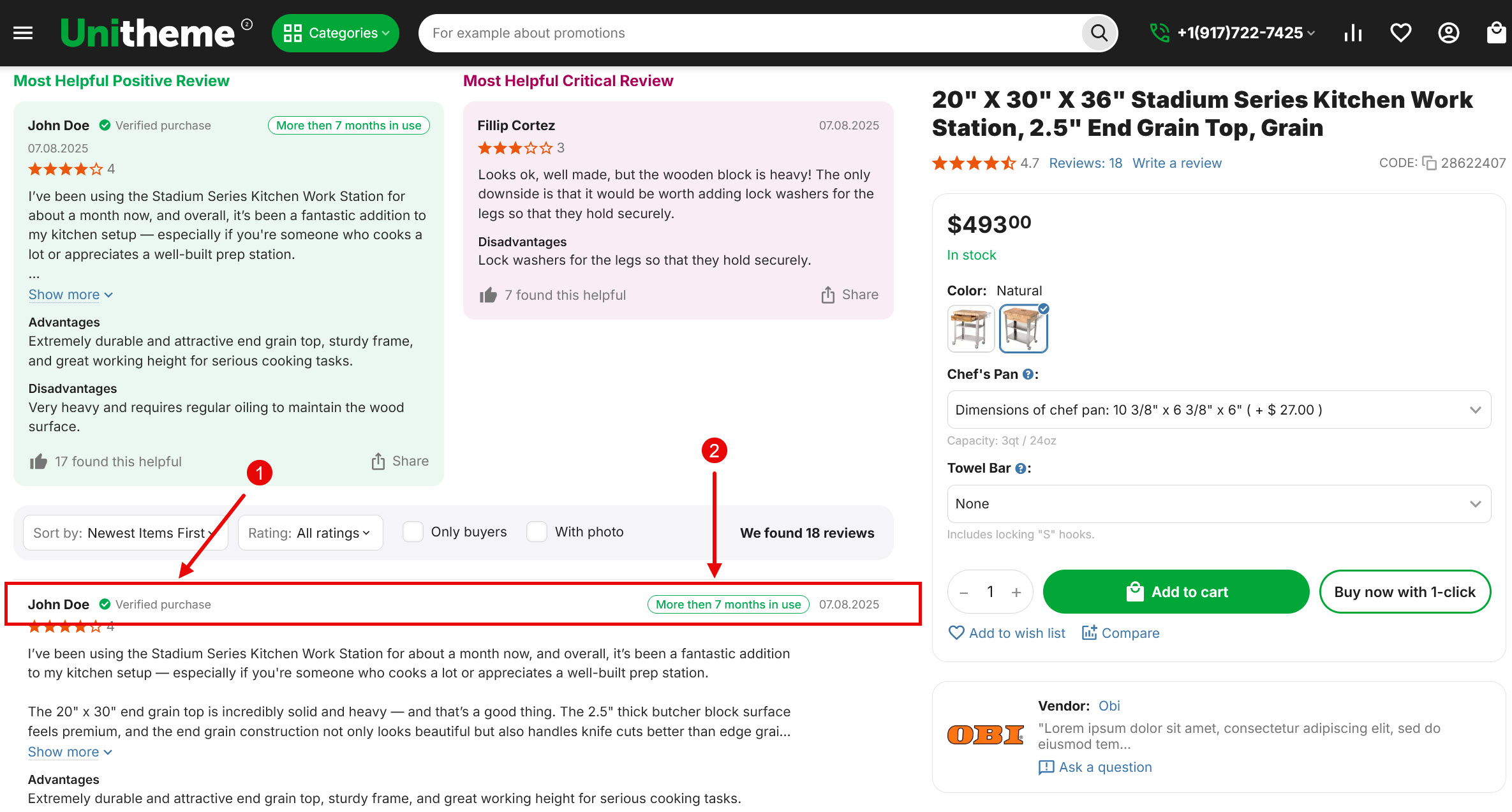This screenshot has width=1512, height=812.
Task: Select the first color swatch thumbnail
Action: click(970, 328)
